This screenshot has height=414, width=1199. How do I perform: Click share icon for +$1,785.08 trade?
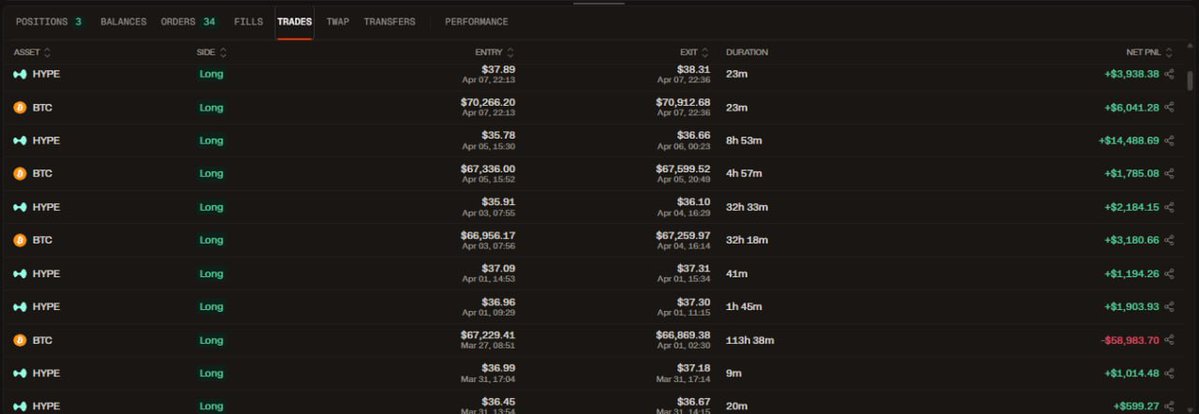(1169, 174)
